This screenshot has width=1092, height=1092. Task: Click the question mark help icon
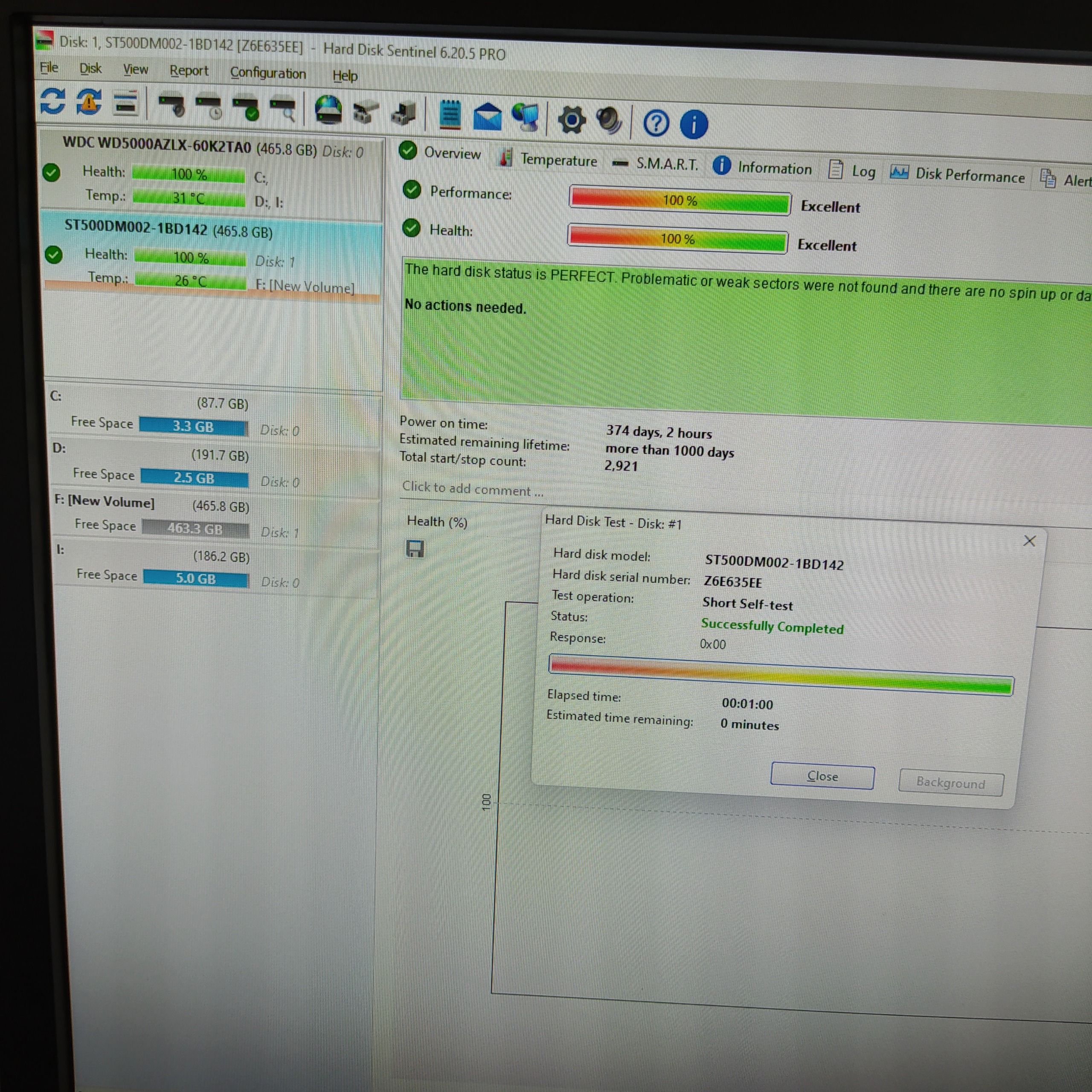656,123
